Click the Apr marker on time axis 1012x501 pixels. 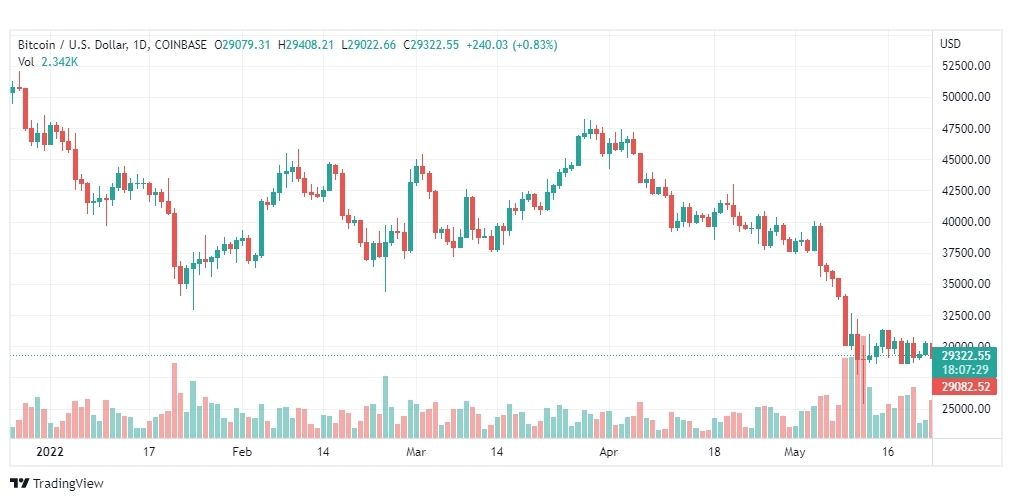click(609, 452)
